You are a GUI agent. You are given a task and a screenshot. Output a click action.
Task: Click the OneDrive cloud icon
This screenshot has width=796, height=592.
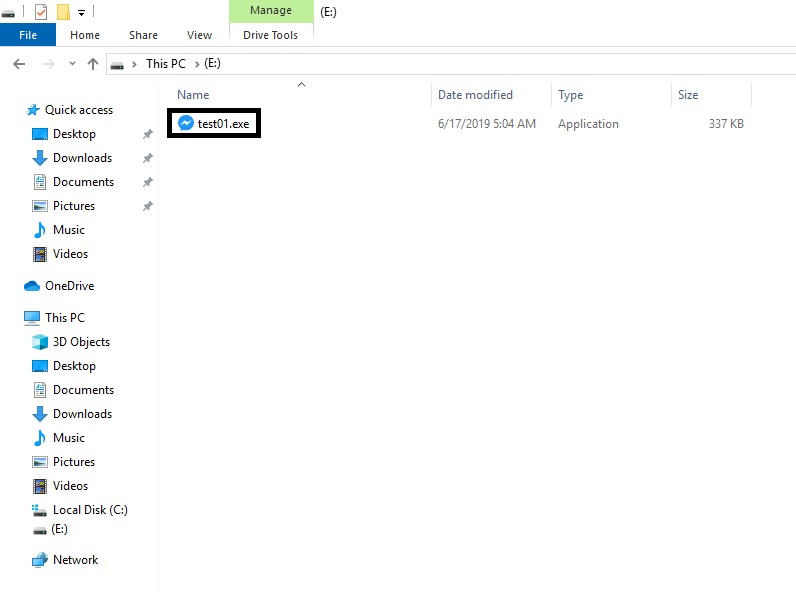(x=32, y=286)
